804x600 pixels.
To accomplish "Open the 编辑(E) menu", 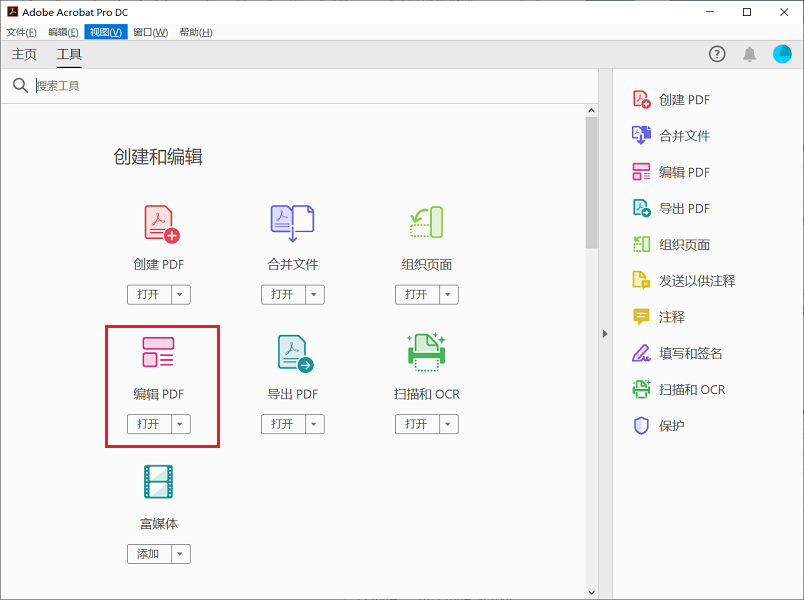I will [x=63, y=32].
